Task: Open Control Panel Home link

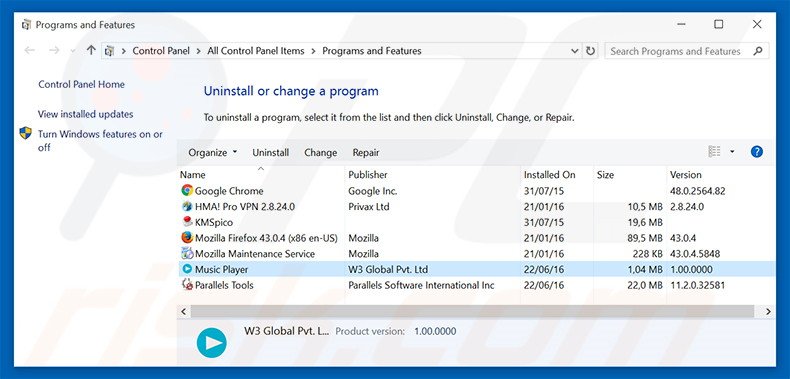Action: (81, 84)
